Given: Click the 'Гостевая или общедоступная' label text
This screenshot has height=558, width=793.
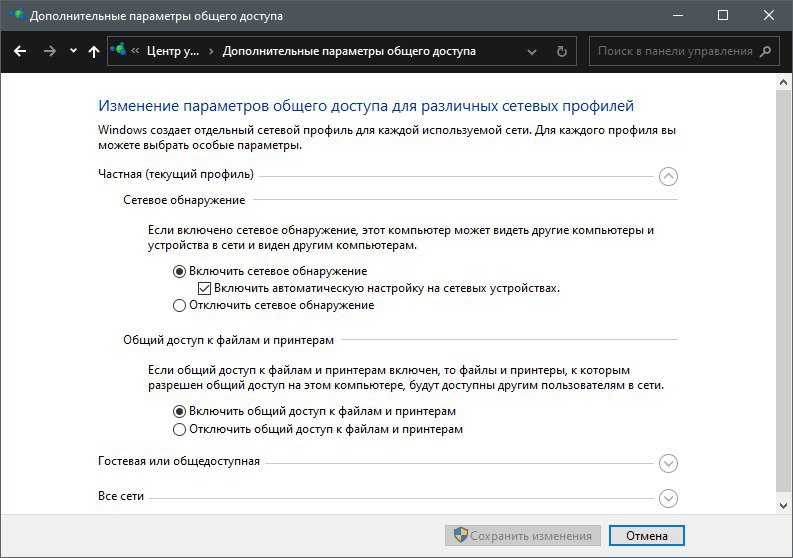Looking at the screenshot, I should coord(179,461).
